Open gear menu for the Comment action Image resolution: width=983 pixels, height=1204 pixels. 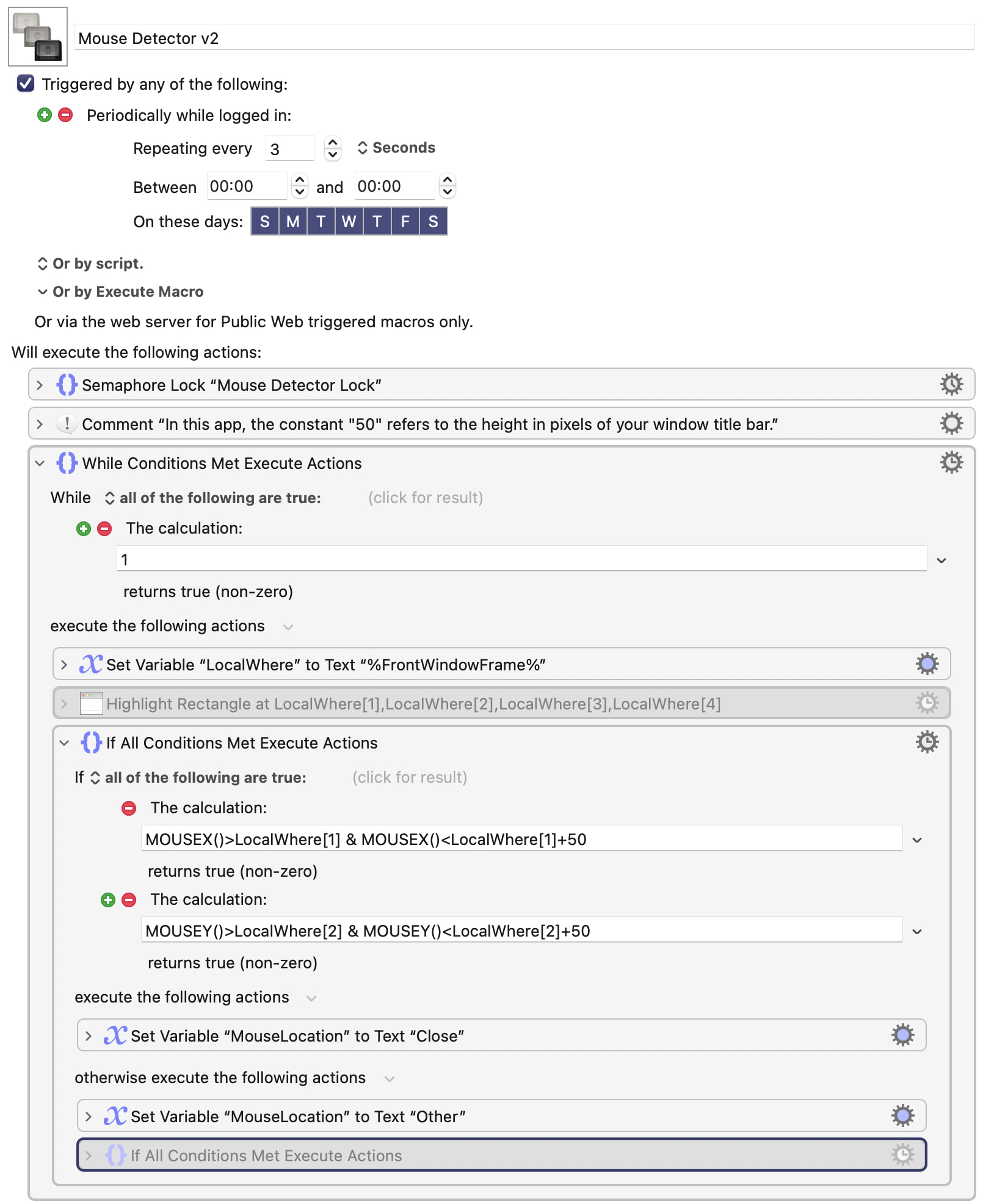point(951,423)
